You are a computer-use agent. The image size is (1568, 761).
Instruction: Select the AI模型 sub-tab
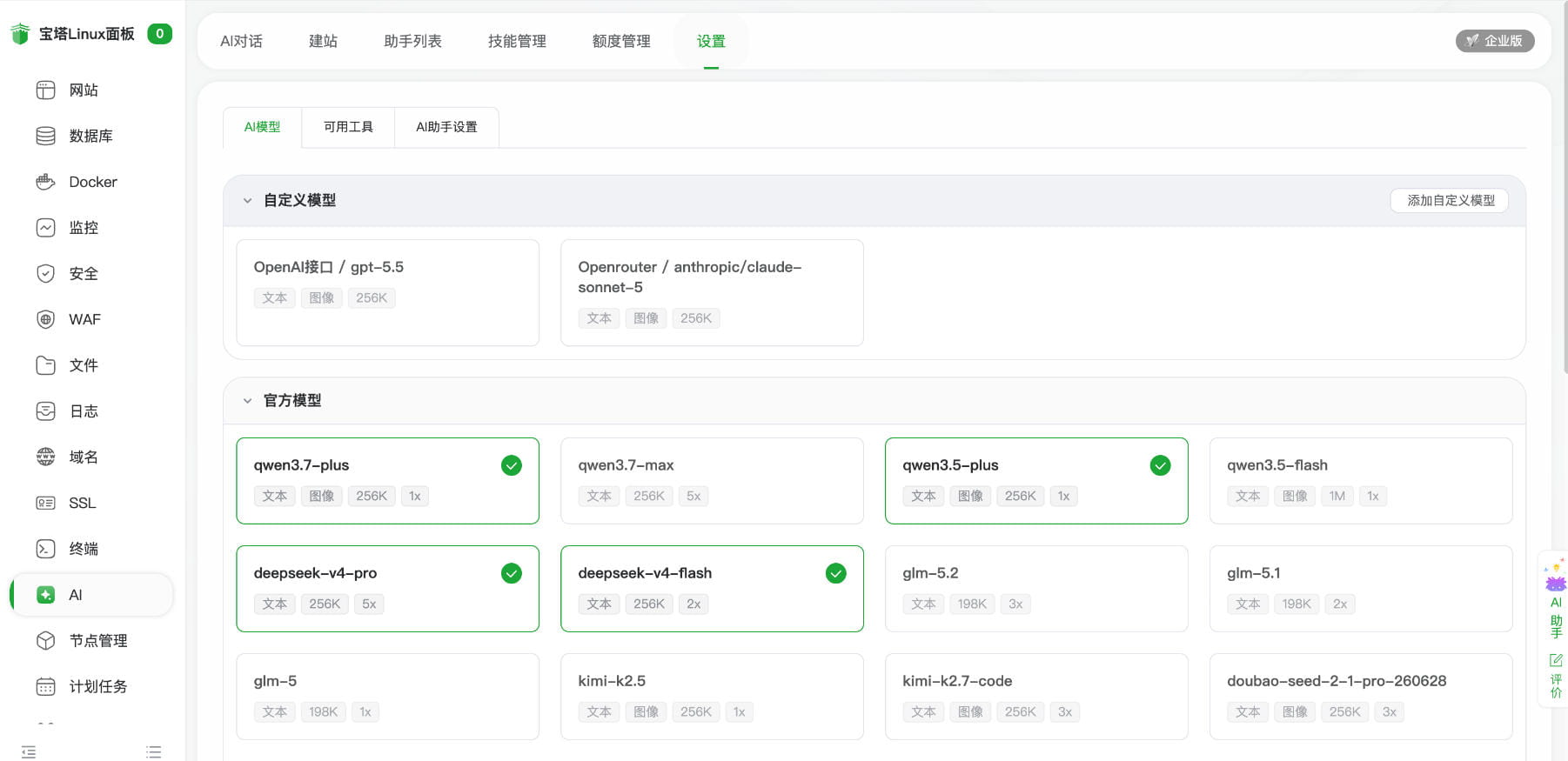coord(262,127)
